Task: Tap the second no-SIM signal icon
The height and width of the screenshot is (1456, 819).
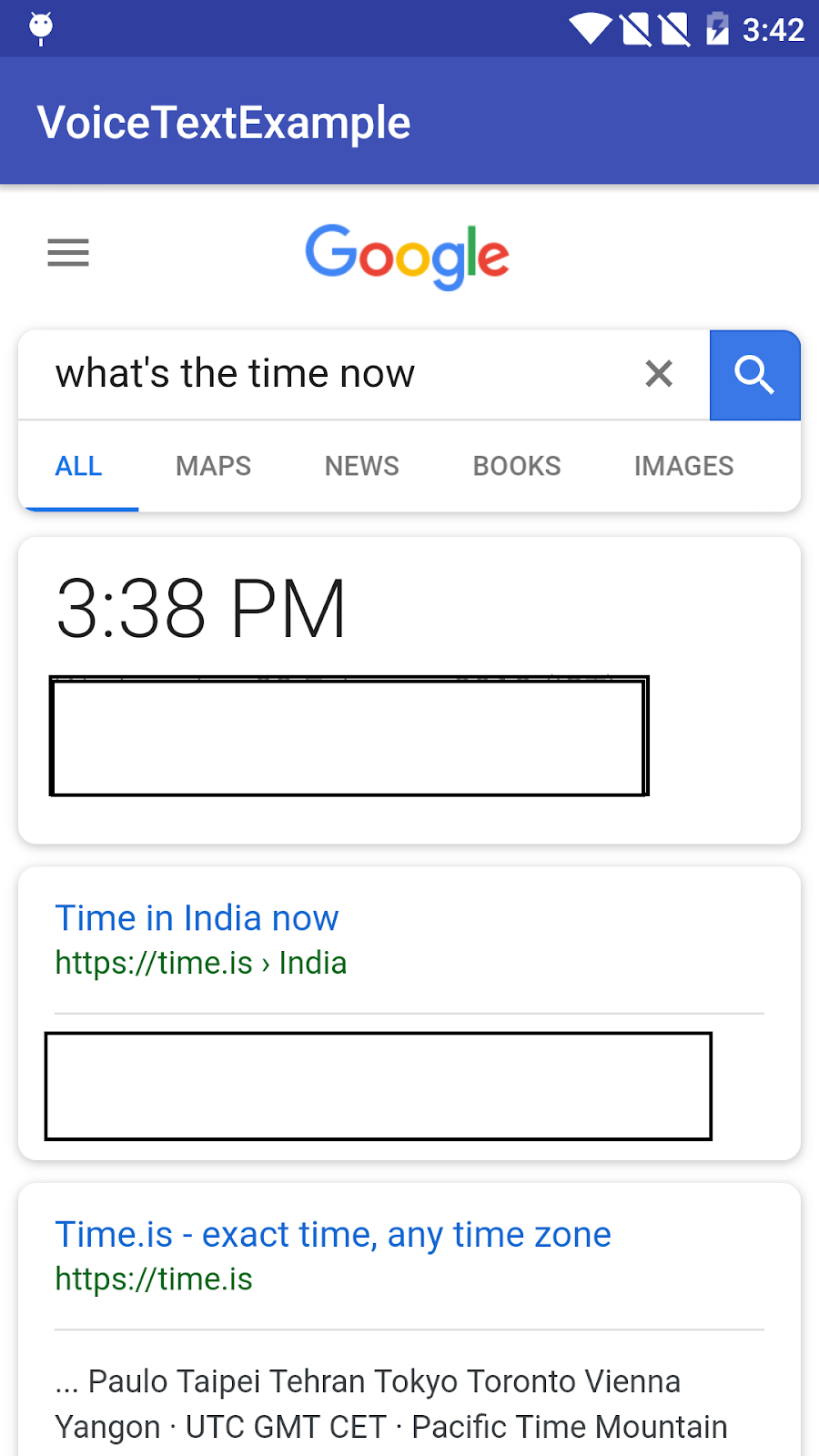Action: (674, 29)
